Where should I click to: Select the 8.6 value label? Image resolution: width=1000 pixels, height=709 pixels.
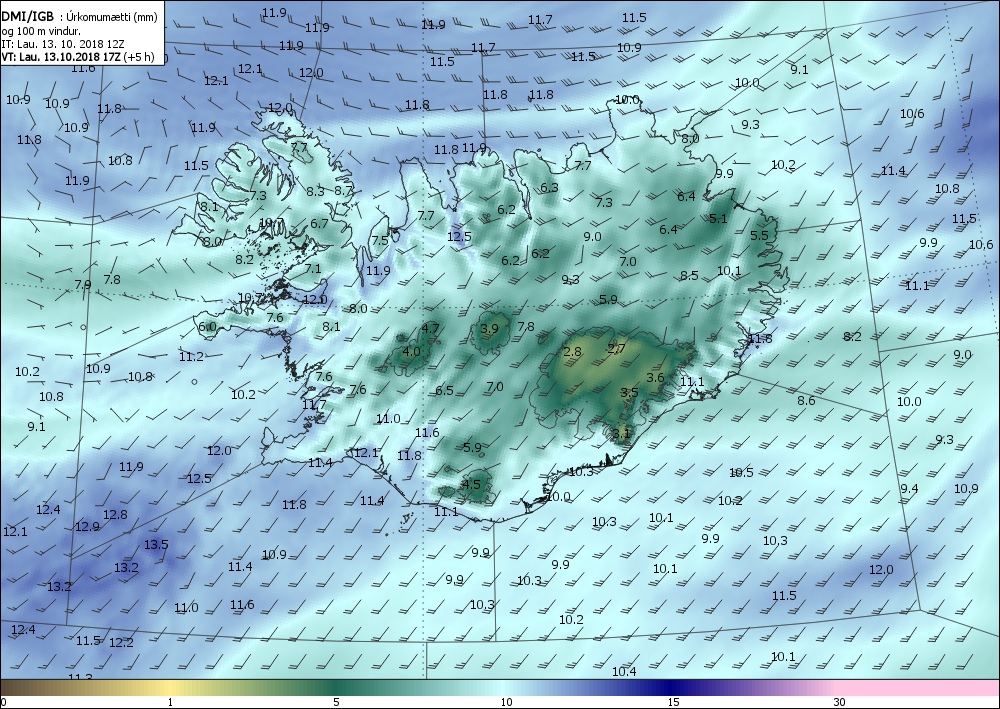806,400
